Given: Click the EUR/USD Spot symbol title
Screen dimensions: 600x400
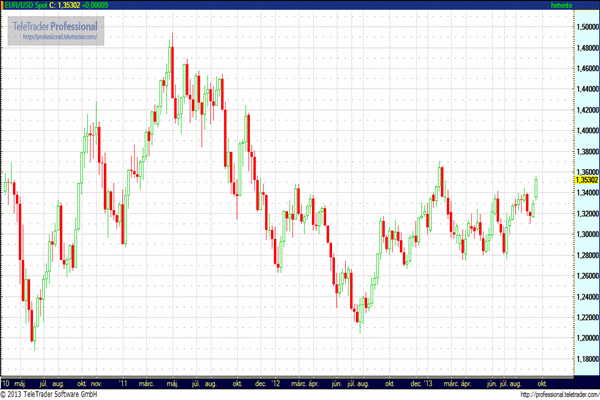Looking at the screenshot, I should 24,6.
